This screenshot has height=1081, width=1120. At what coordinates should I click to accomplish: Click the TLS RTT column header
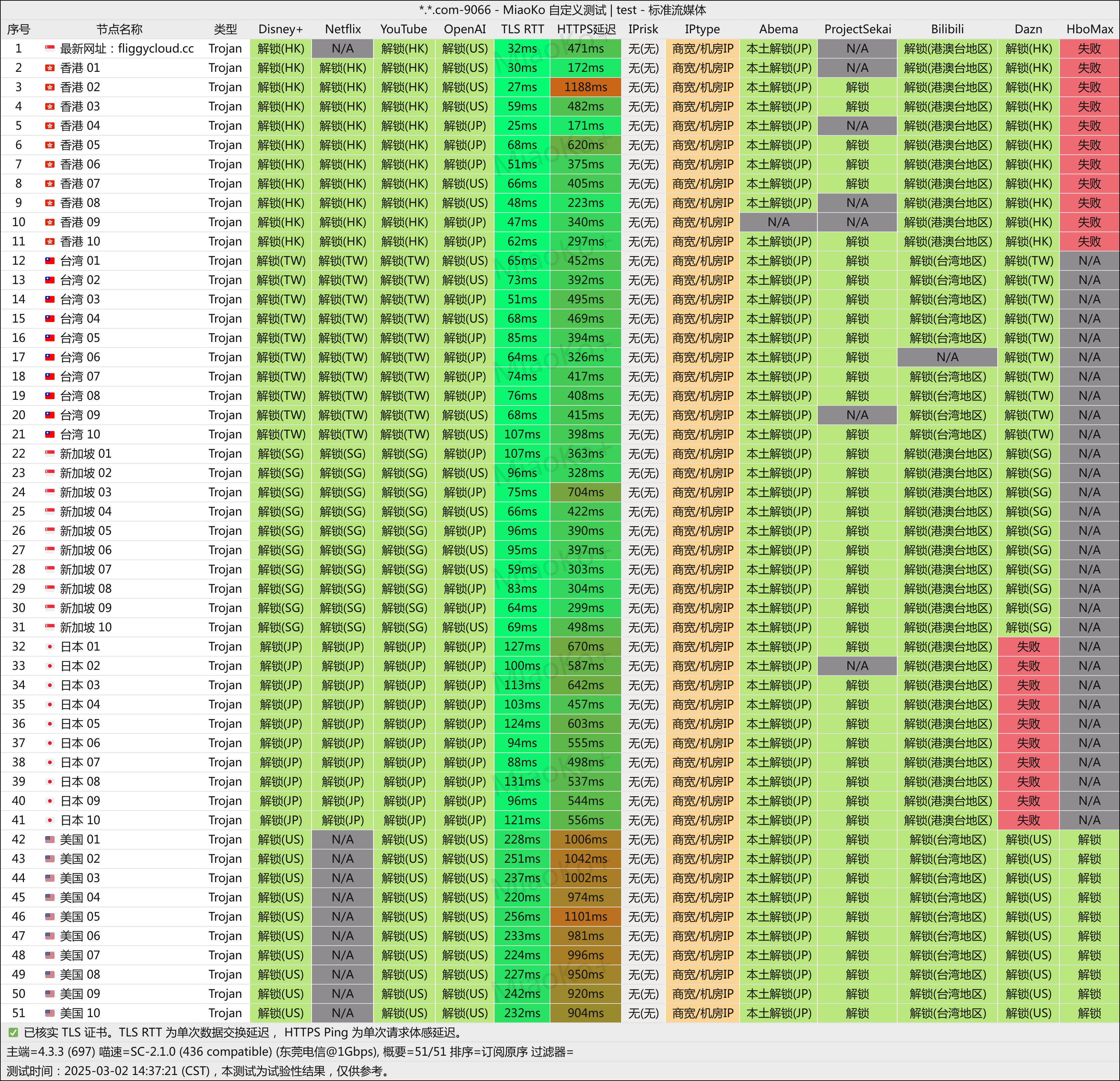[522, 29]
